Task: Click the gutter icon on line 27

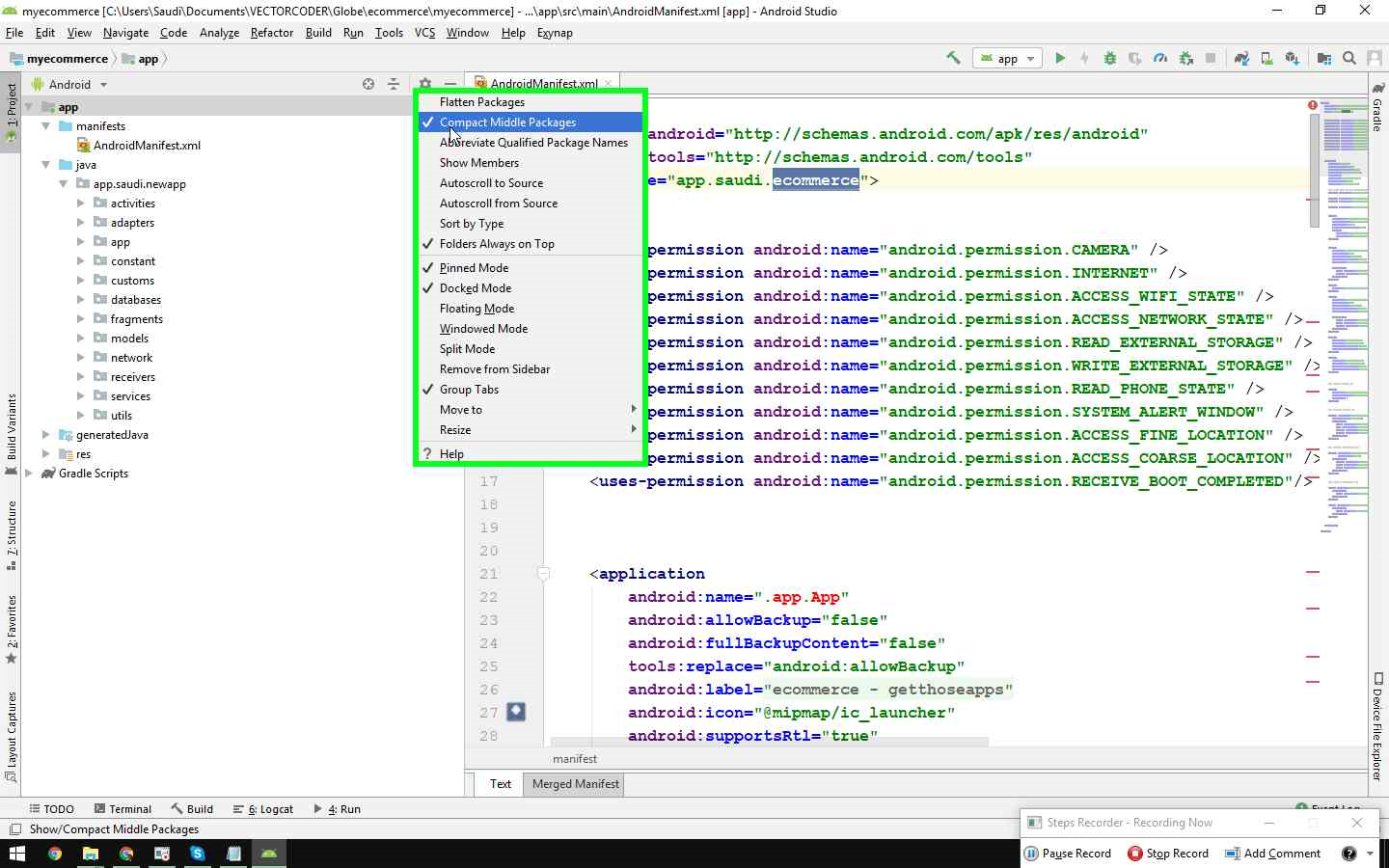Action: point(516,712)
